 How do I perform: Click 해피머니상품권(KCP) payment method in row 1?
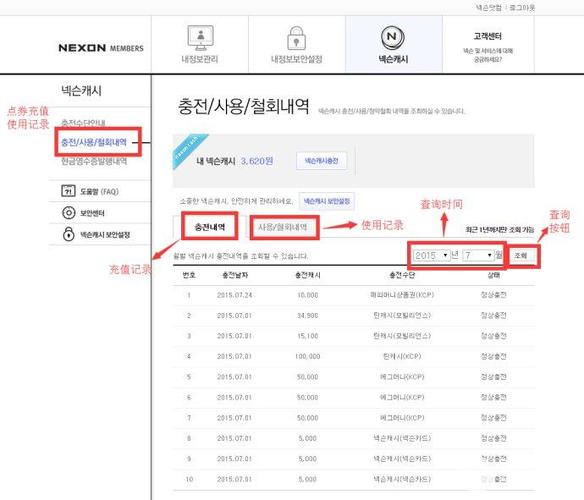(402, 295)
